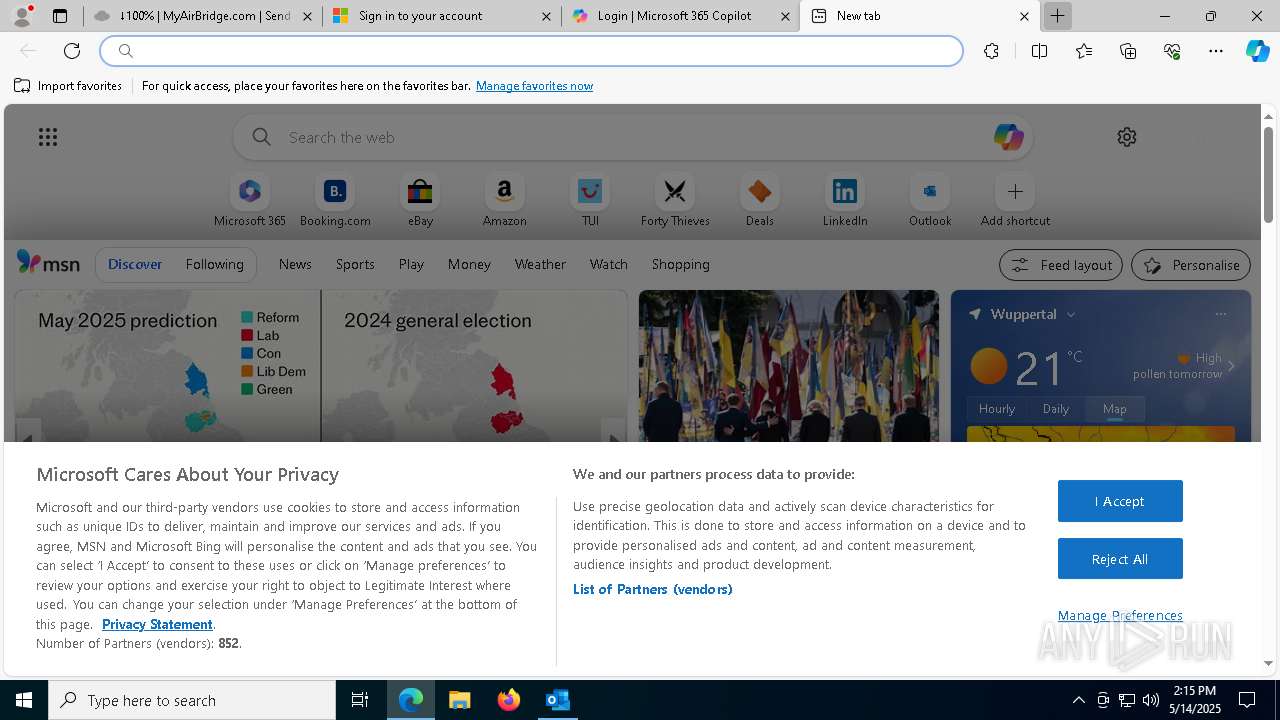Open Settings and more ellipsis menu
Image resolution: width=1280 pixels, height=720 pixels.
tap(1216, 51)
